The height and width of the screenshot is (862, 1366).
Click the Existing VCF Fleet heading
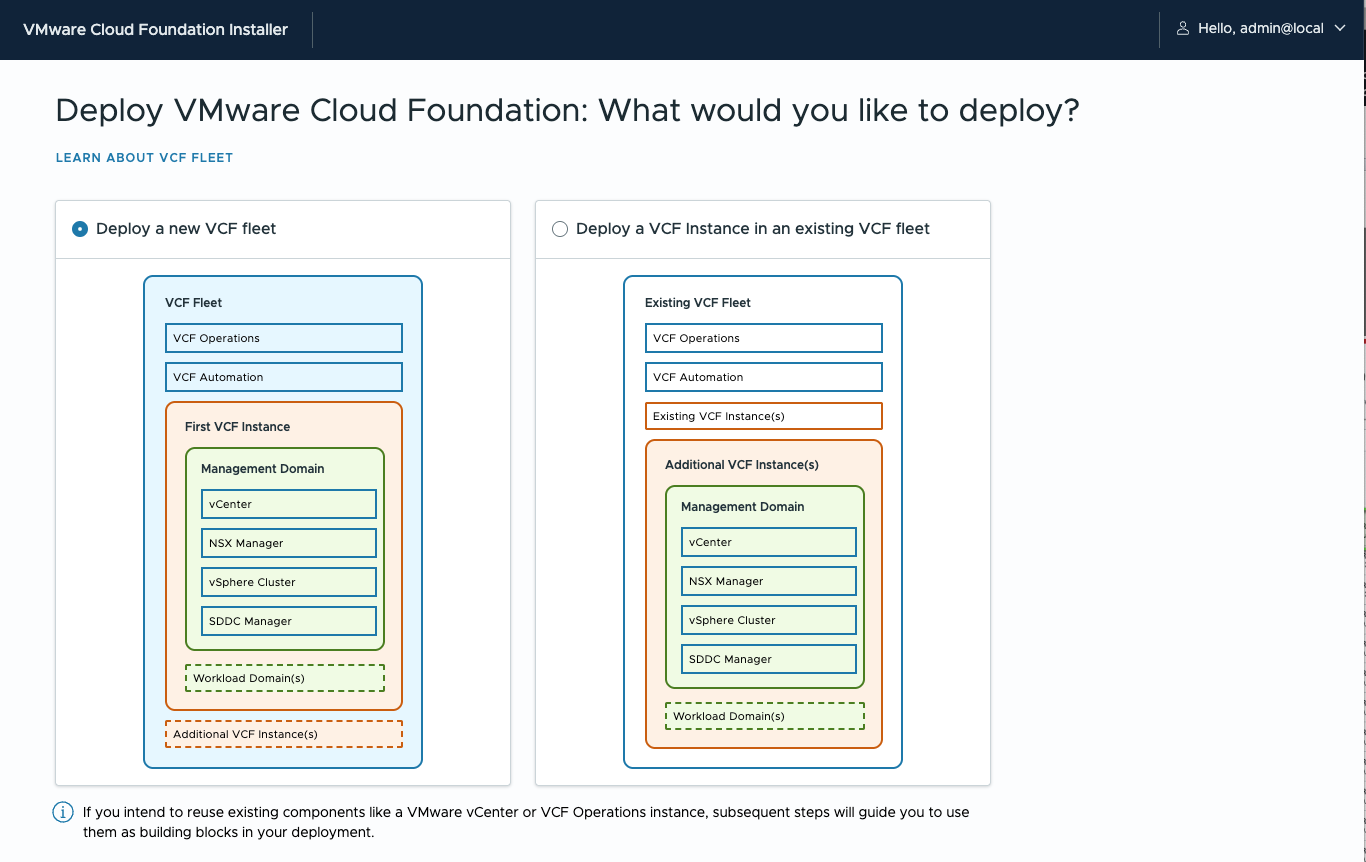coord(697,303)
